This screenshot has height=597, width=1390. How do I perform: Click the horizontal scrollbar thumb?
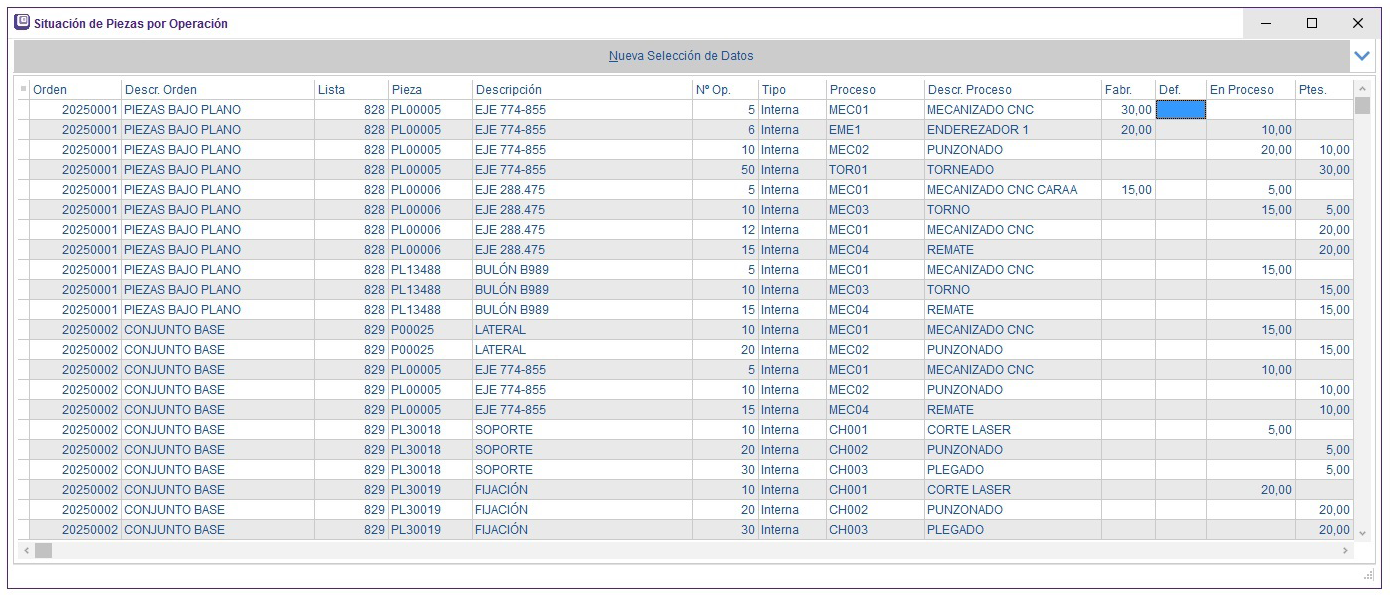pos(43,551)
